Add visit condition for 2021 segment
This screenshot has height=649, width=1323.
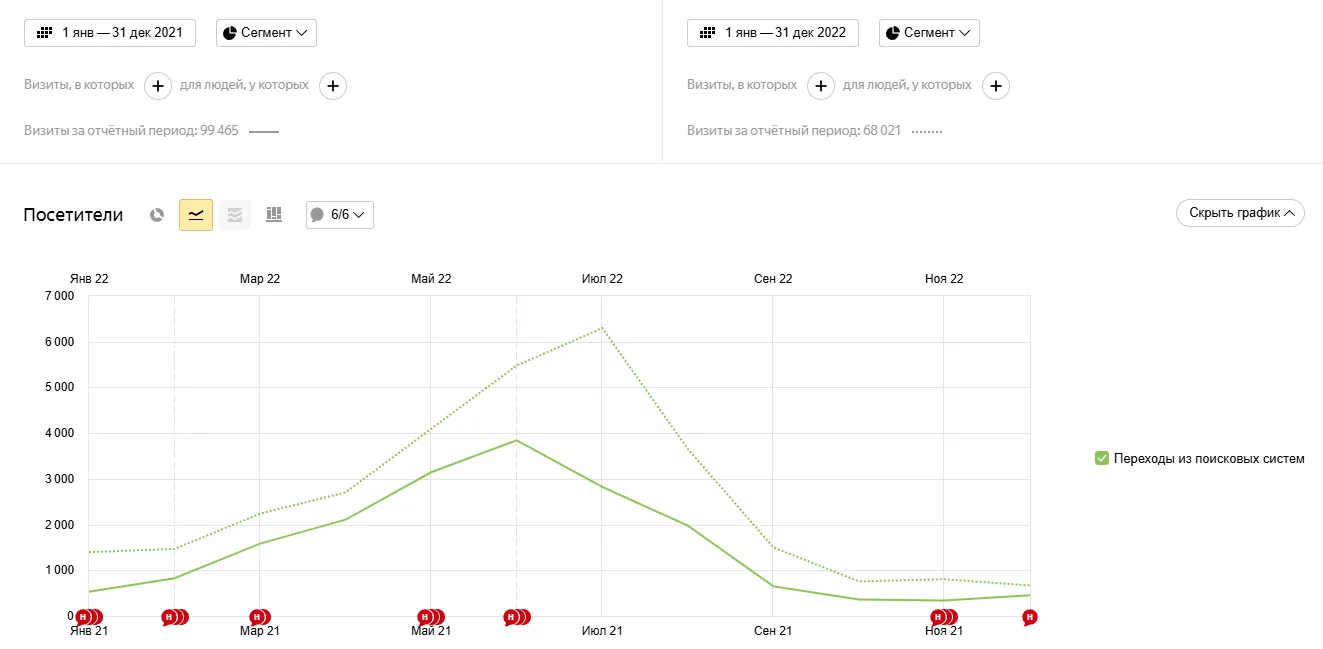click(x=158, y=86)
